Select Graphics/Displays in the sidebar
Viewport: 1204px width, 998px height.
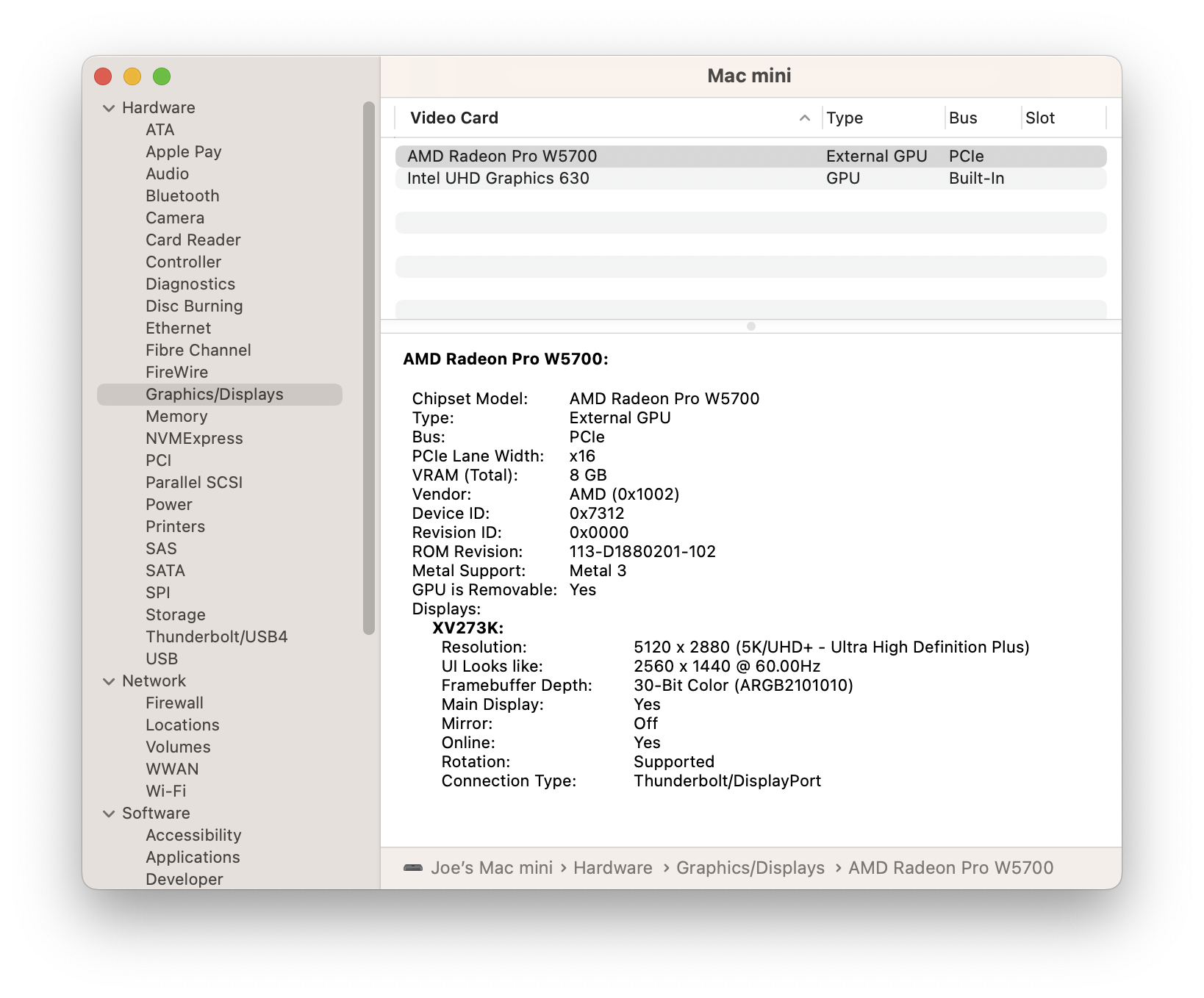220,395
